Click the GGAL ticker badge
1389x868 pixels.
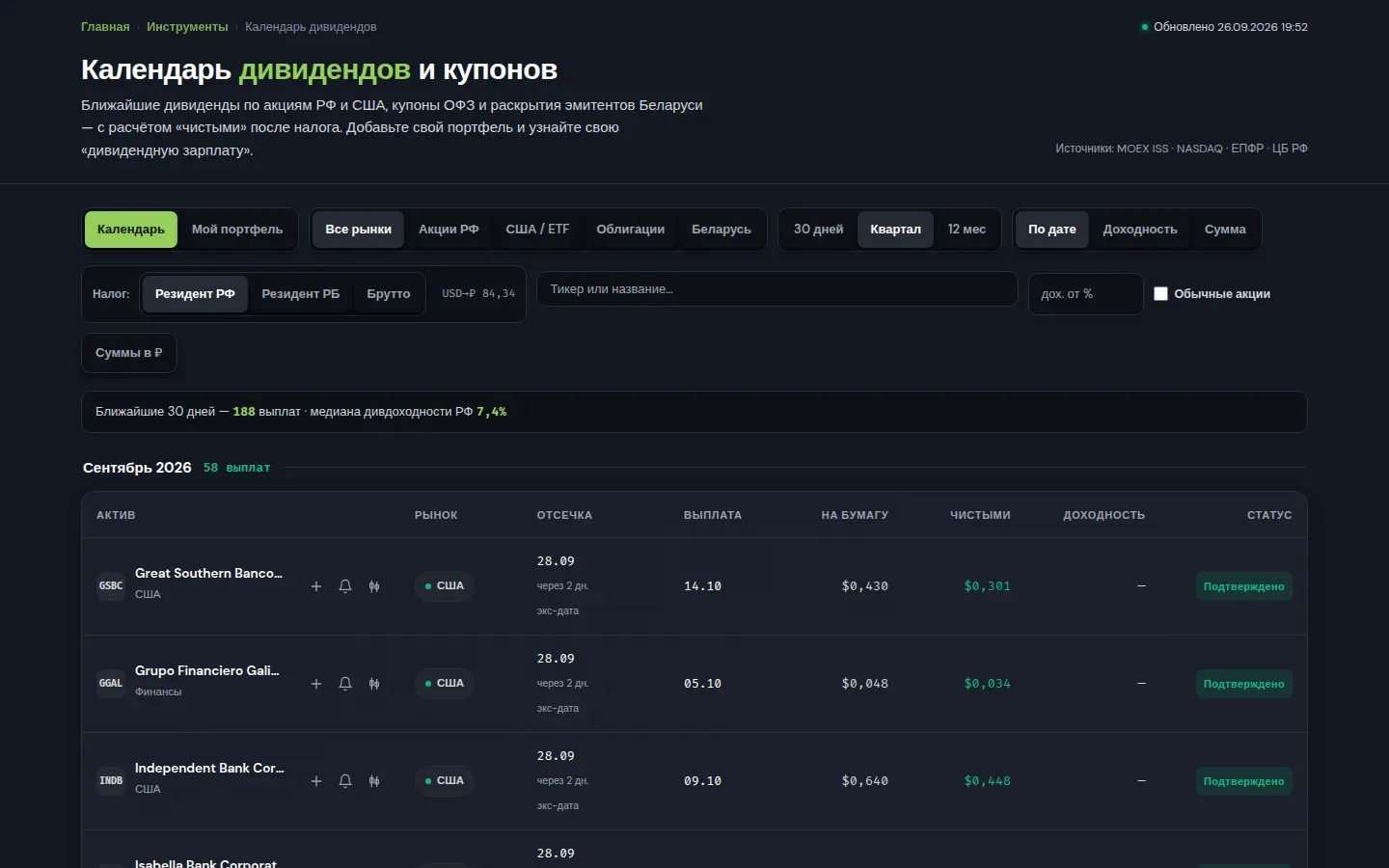point(111,684)
